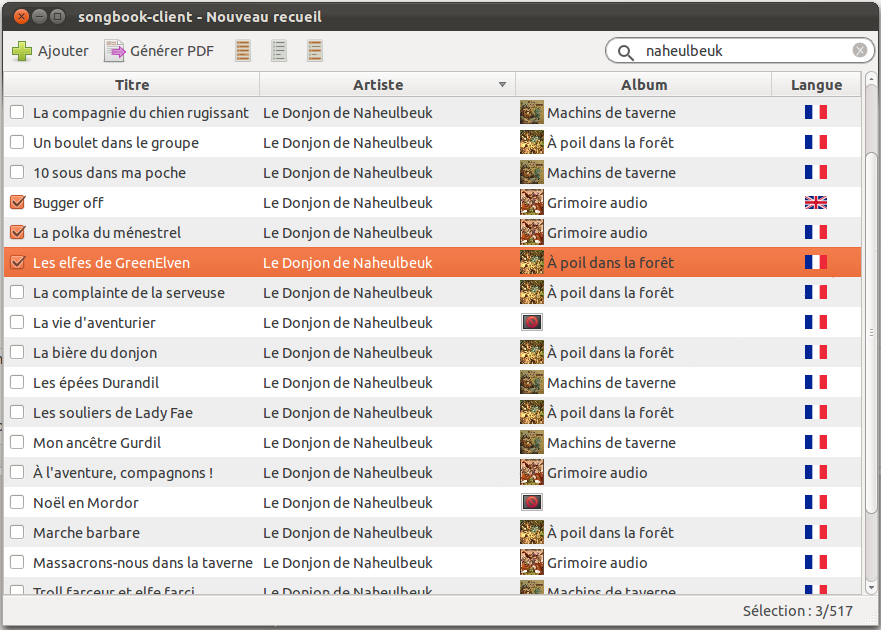Viewport: 881px width, 630px height.
Task: Click the Langue column header
Action: (816, 85)
